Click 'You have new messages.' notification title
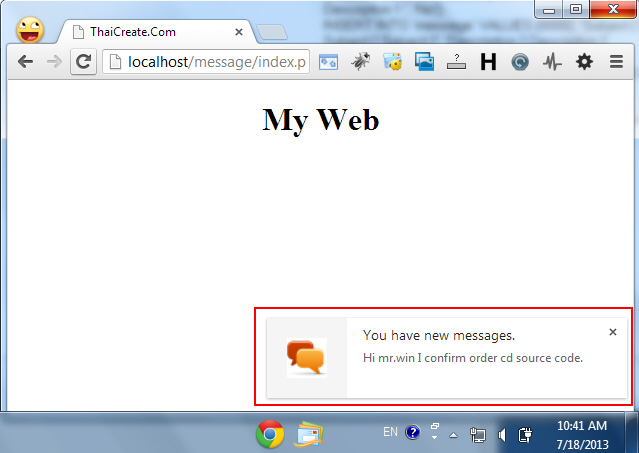639x453 pixels. click(439, 335)
